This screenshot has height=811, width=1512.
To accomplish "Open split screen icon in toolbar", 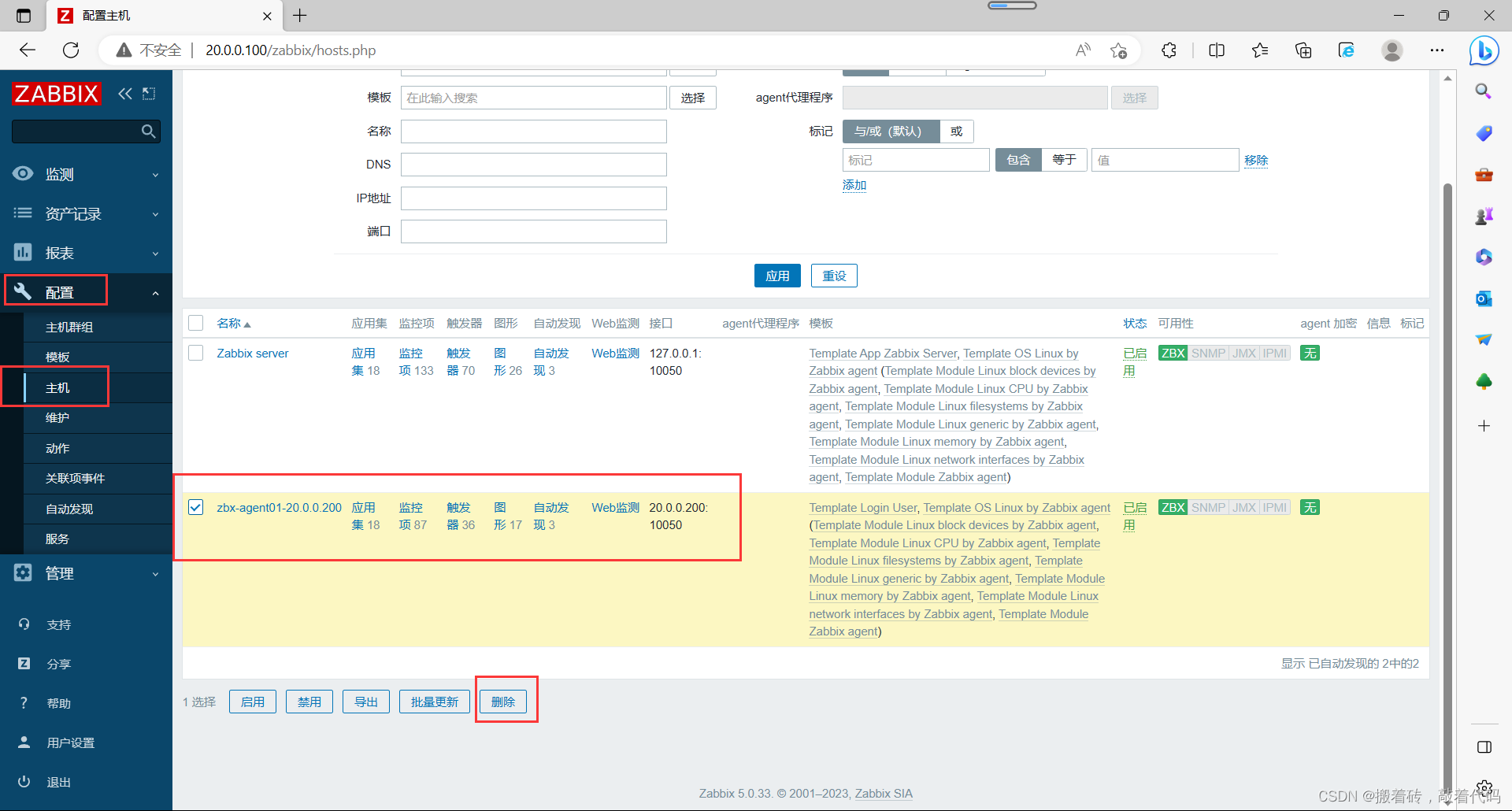I will pos(1217,50).
